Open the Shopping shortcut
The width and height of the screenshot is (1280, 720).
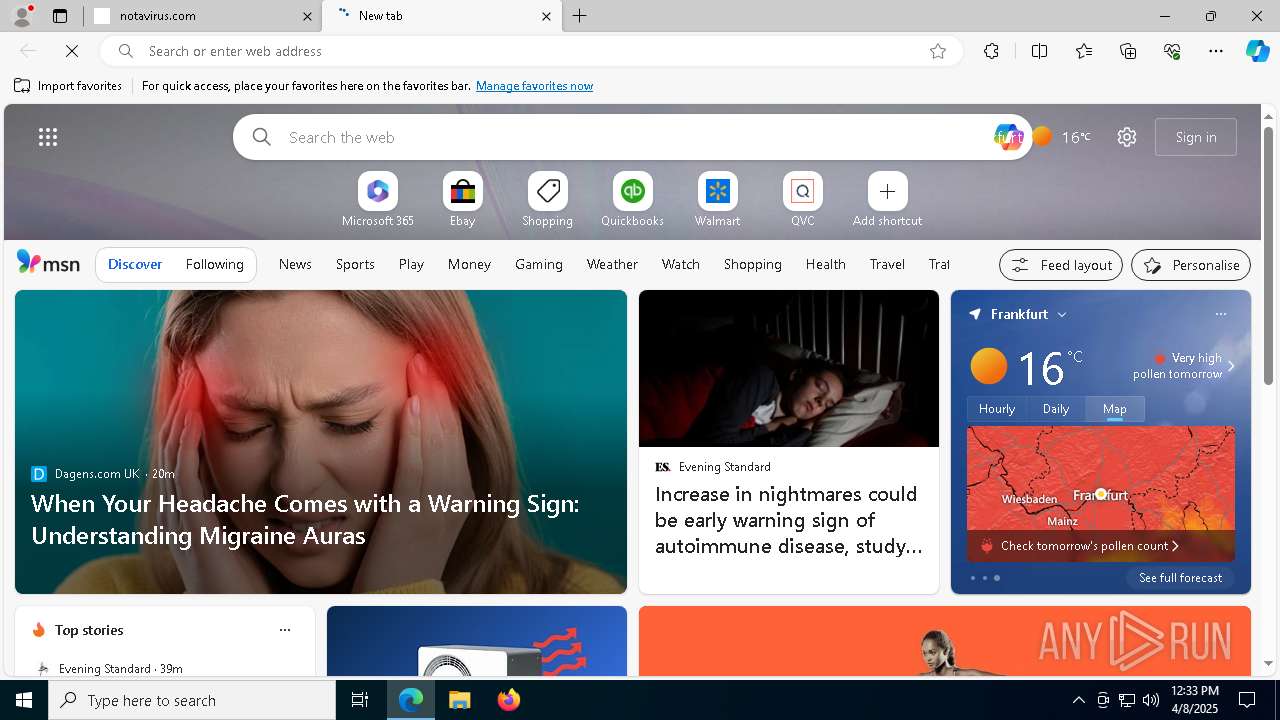coord(547,200)
